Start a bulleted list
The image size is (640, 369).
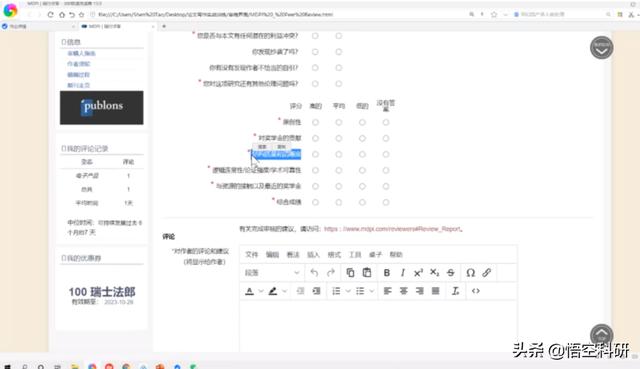click(x=360, y=291)
